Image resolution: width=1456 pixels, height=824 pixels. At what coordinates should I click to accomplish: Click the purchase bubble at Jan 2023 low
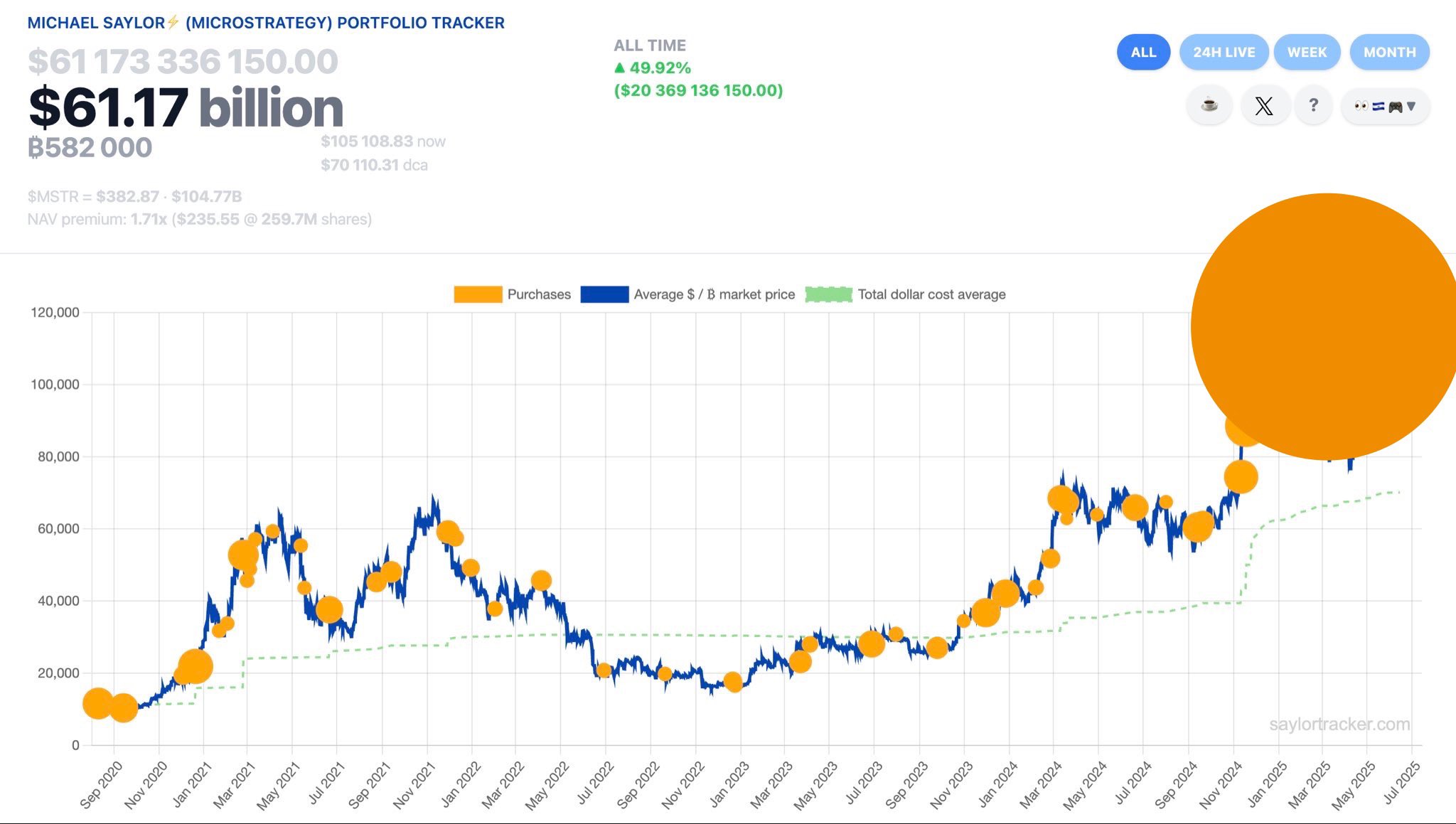733,683
